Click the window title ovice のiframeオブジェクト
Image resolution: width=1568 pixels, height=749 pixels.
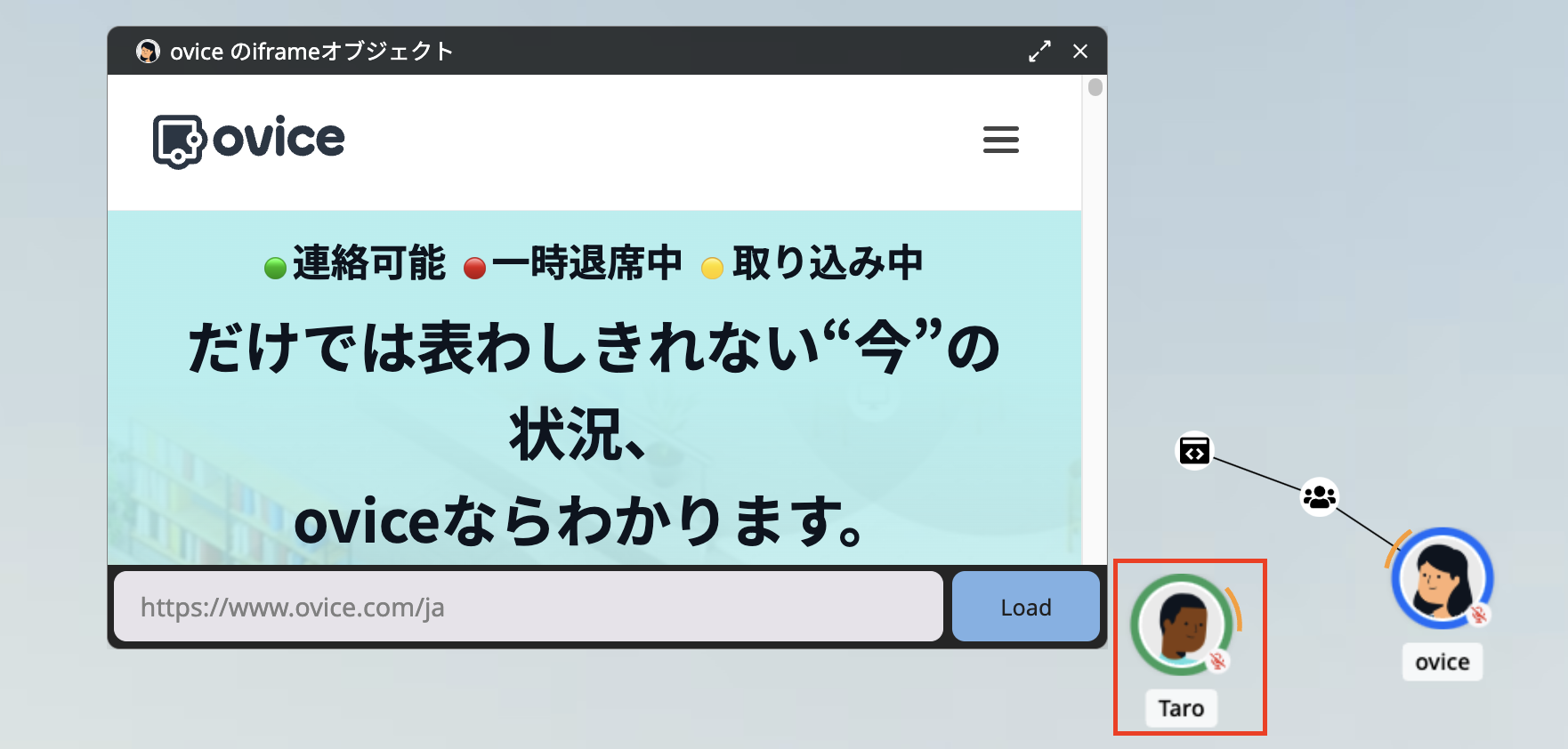[x=311, y=52]
